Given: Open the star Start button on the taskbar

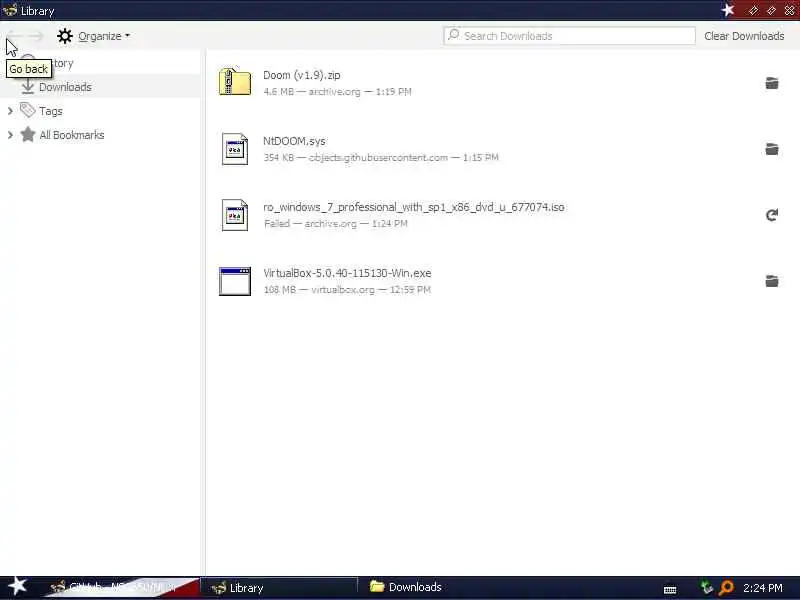Looking at the screenshot, I should pyautogui.click(x=17, y=586).
